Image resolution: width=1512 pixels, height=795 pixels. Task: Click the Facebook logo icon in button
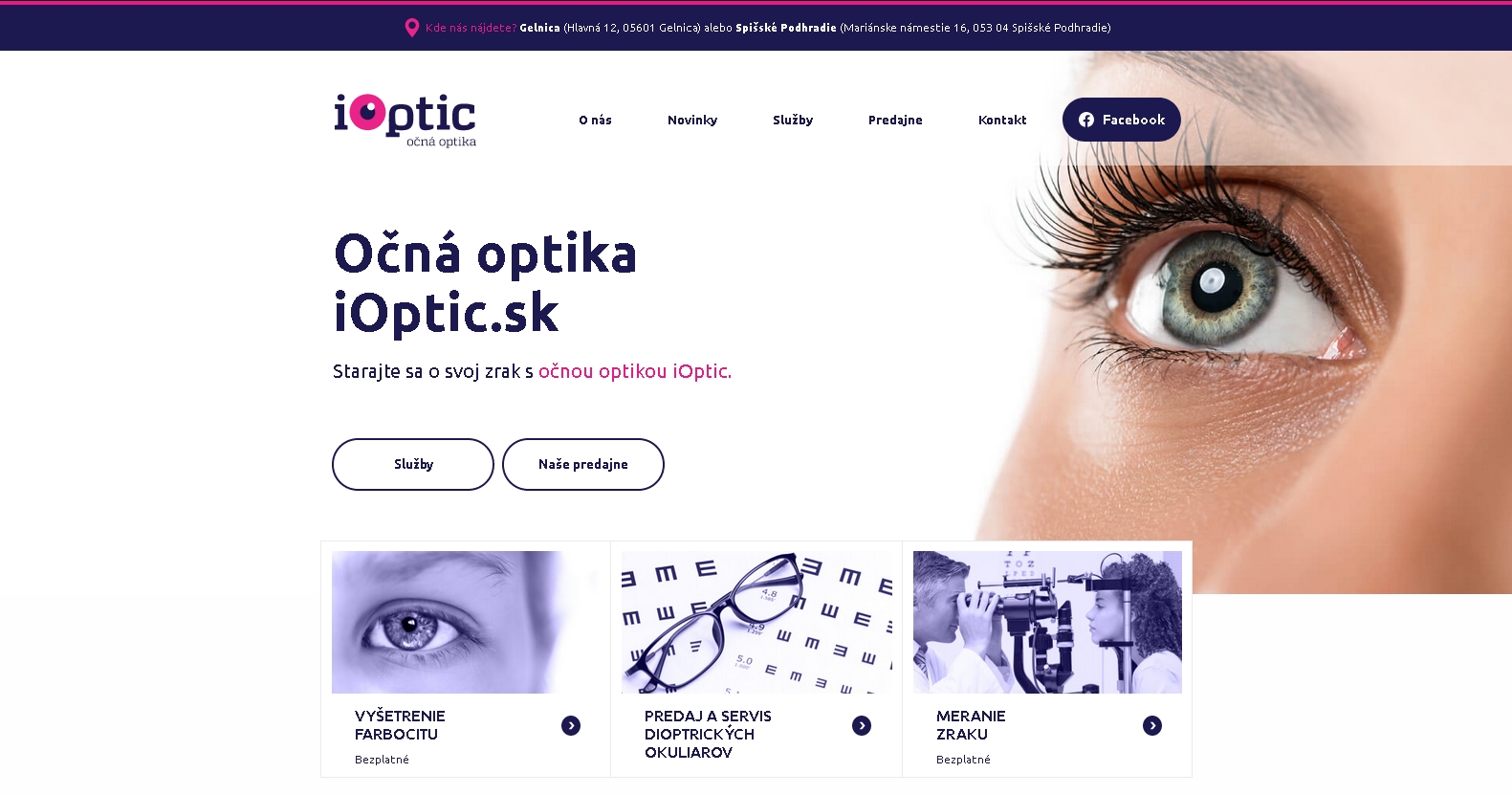(x=1086, y=120)
